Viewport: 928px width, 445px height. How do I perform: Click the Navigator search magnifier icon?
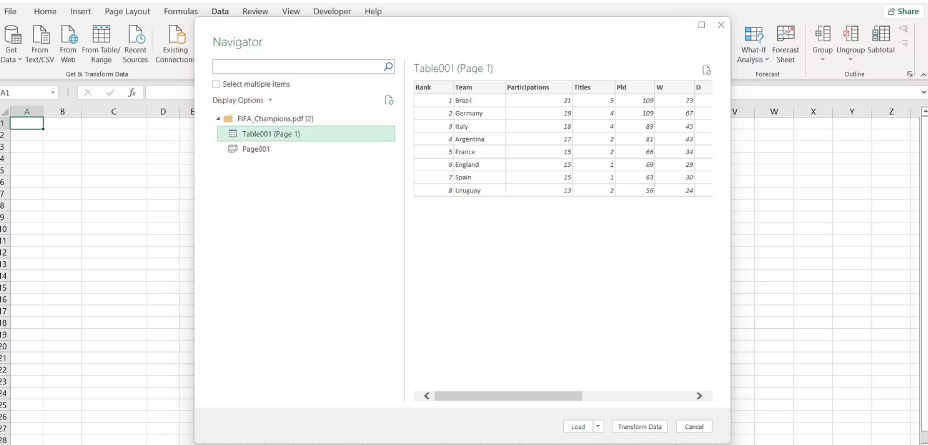[388, 66]
